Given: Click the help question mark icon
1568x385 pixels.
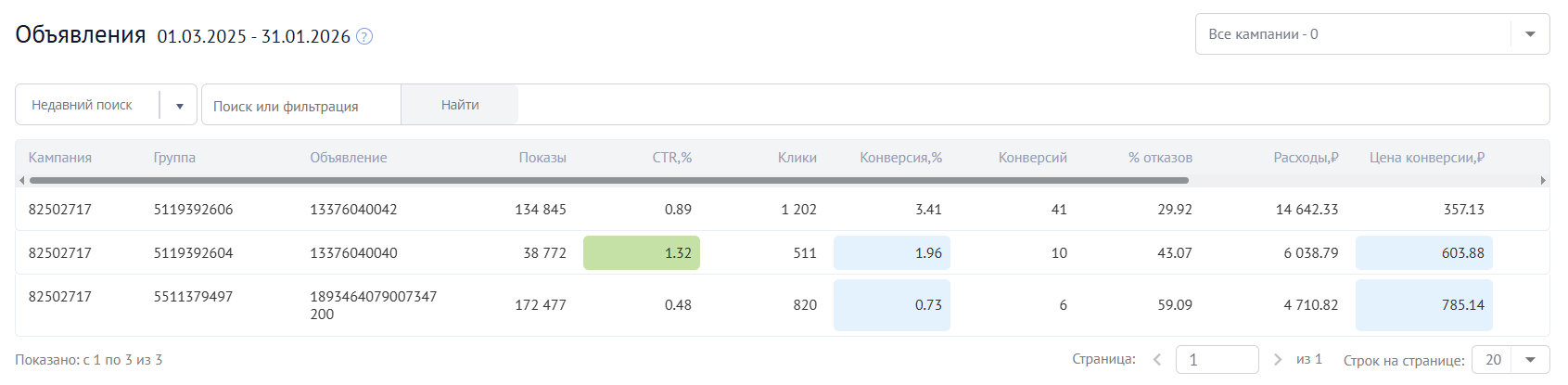Looking at the screenshot, I should (364, 37).
